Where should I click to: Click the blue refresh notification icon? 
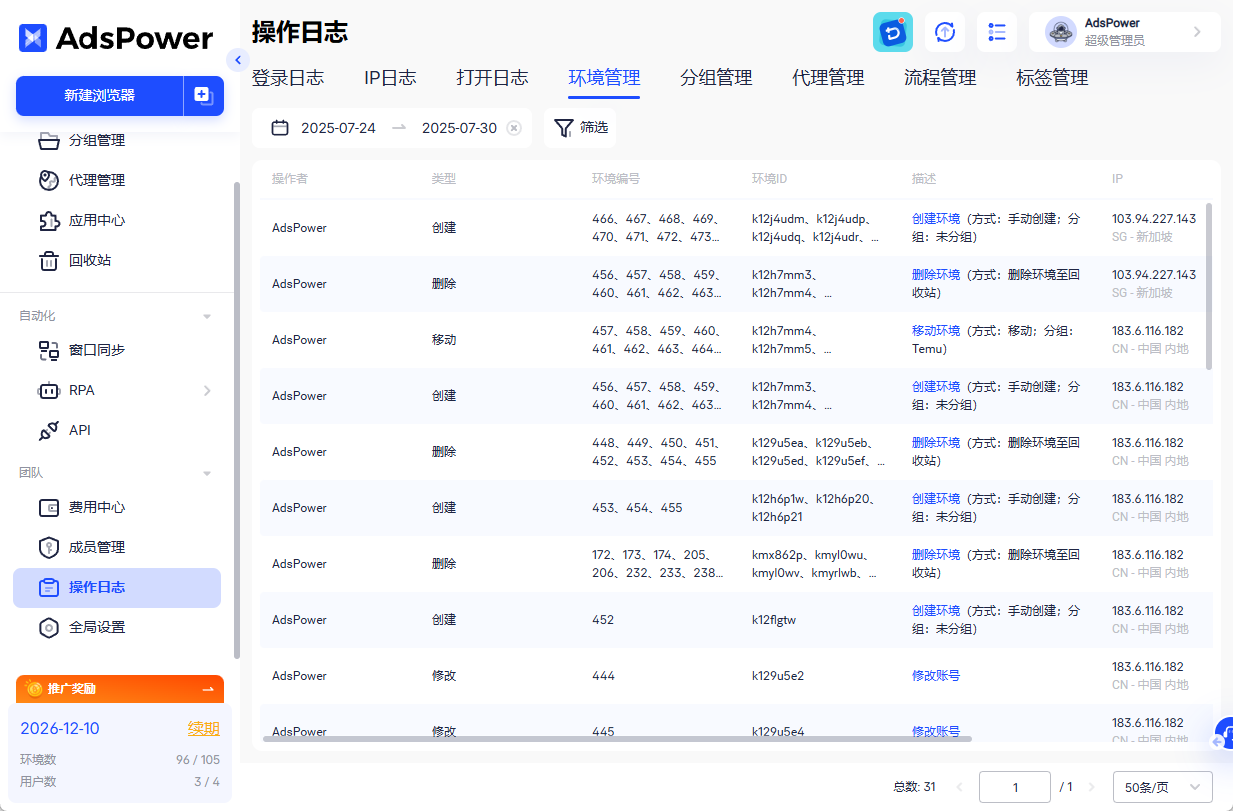coord(893,32)
